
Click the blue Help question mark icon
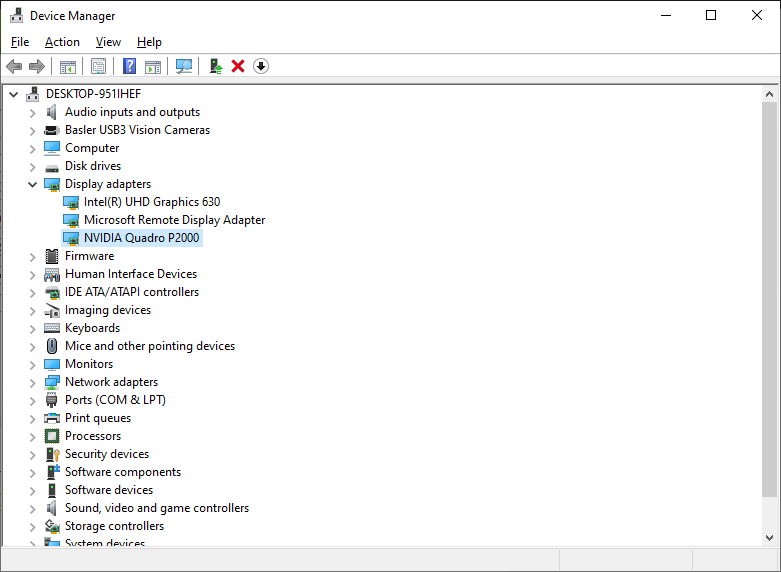pos(129,66)
